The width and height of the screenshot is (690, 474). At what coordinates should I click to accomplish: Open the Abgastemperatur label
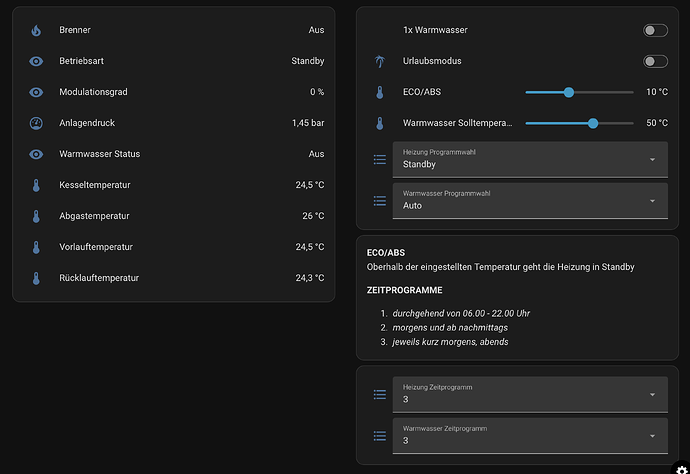click(x=94, y=216)
